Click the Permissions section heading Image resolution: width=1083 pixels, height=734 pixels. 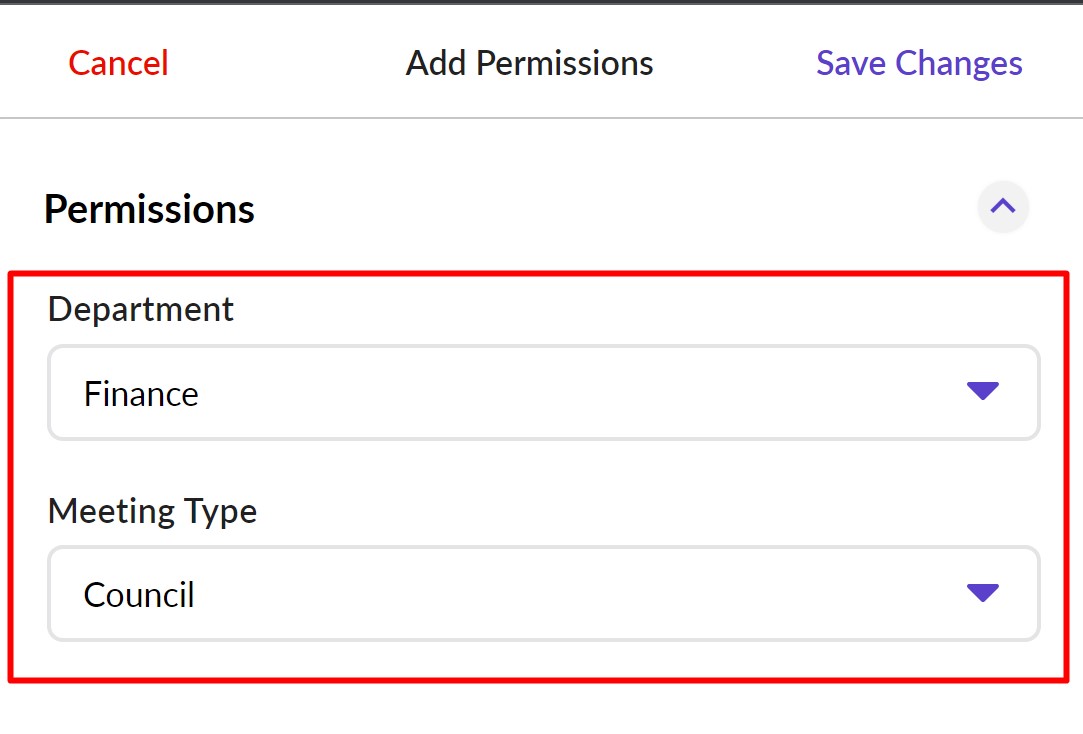tap(150, 209)
